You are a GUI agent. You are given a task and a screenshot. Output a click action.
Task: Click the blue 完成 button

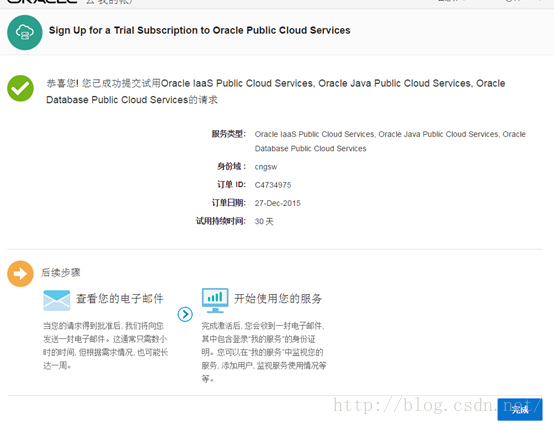point(520,409)
